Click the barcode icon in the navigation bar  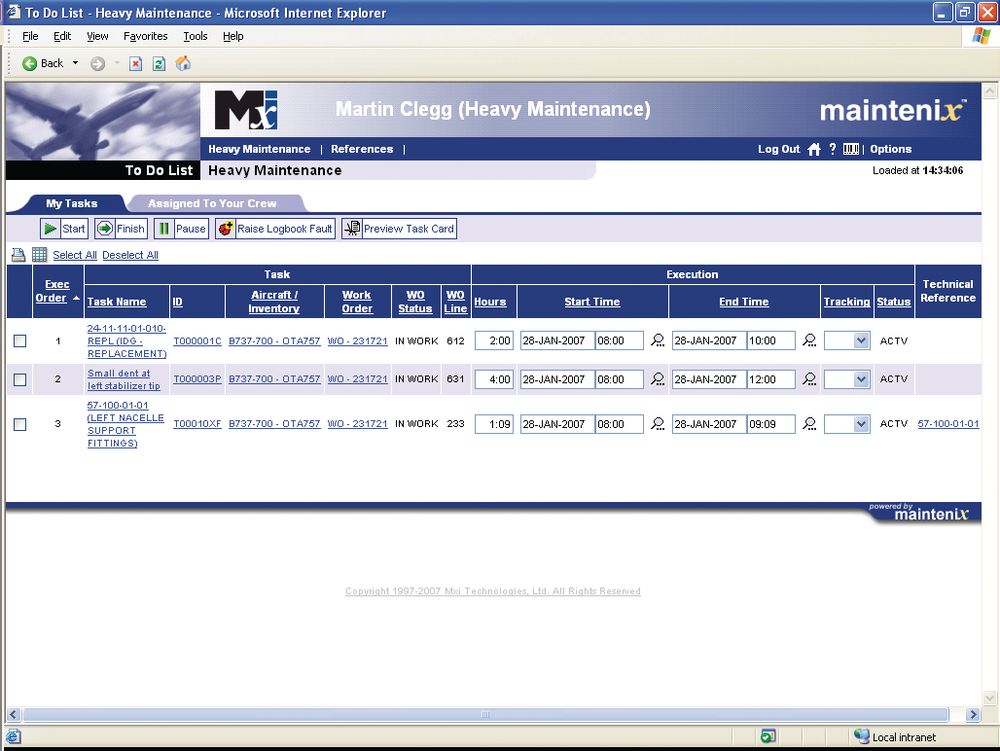click(x=850, y=149)
